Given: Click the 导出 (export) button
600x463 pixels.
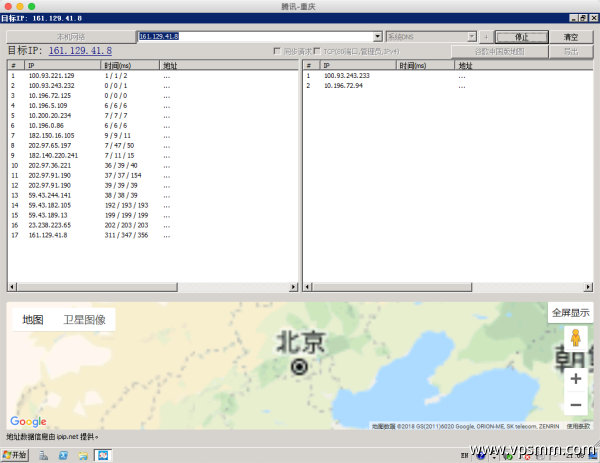Looking at the screenshot, I should click(571, 51).
